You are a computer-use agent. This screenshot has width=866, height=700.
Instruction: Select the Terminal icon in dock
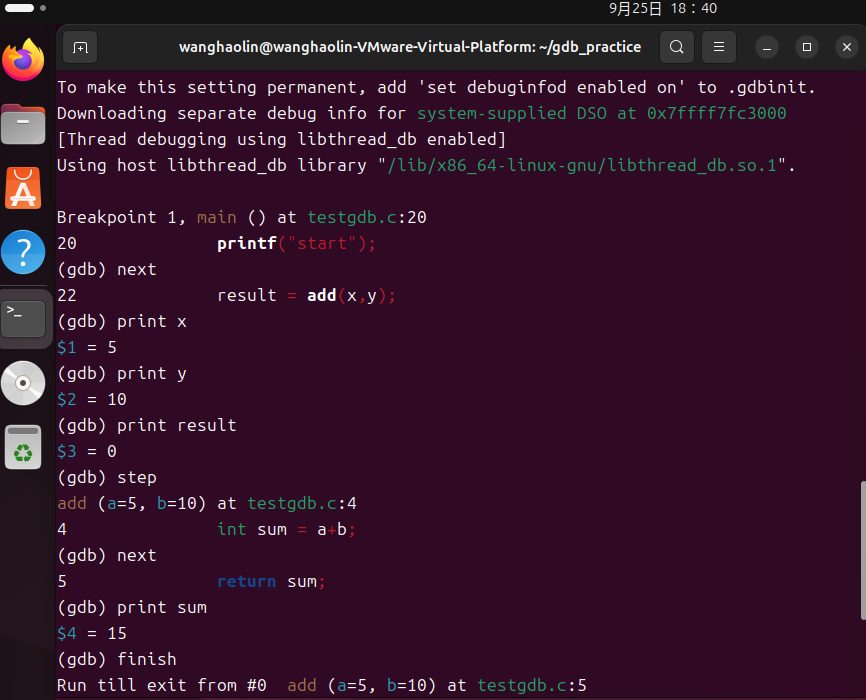coord(23,319)
